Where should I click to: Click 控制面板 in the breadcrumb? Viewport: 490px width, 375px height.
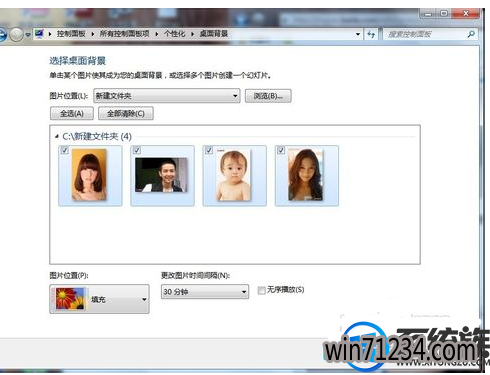[x=71, y=34]
